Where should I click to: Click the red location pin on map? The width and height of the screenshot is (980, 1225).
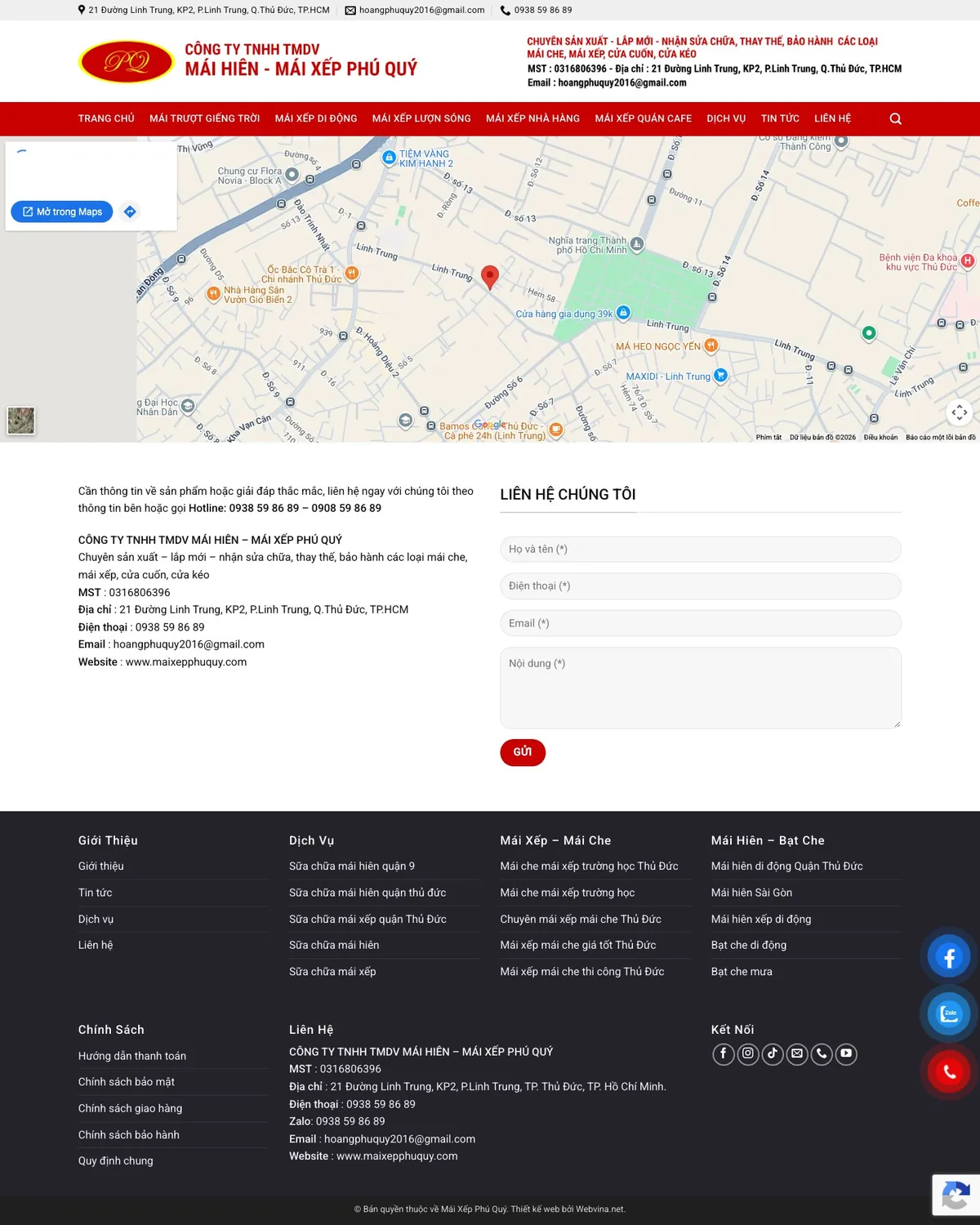coord(490,278)
